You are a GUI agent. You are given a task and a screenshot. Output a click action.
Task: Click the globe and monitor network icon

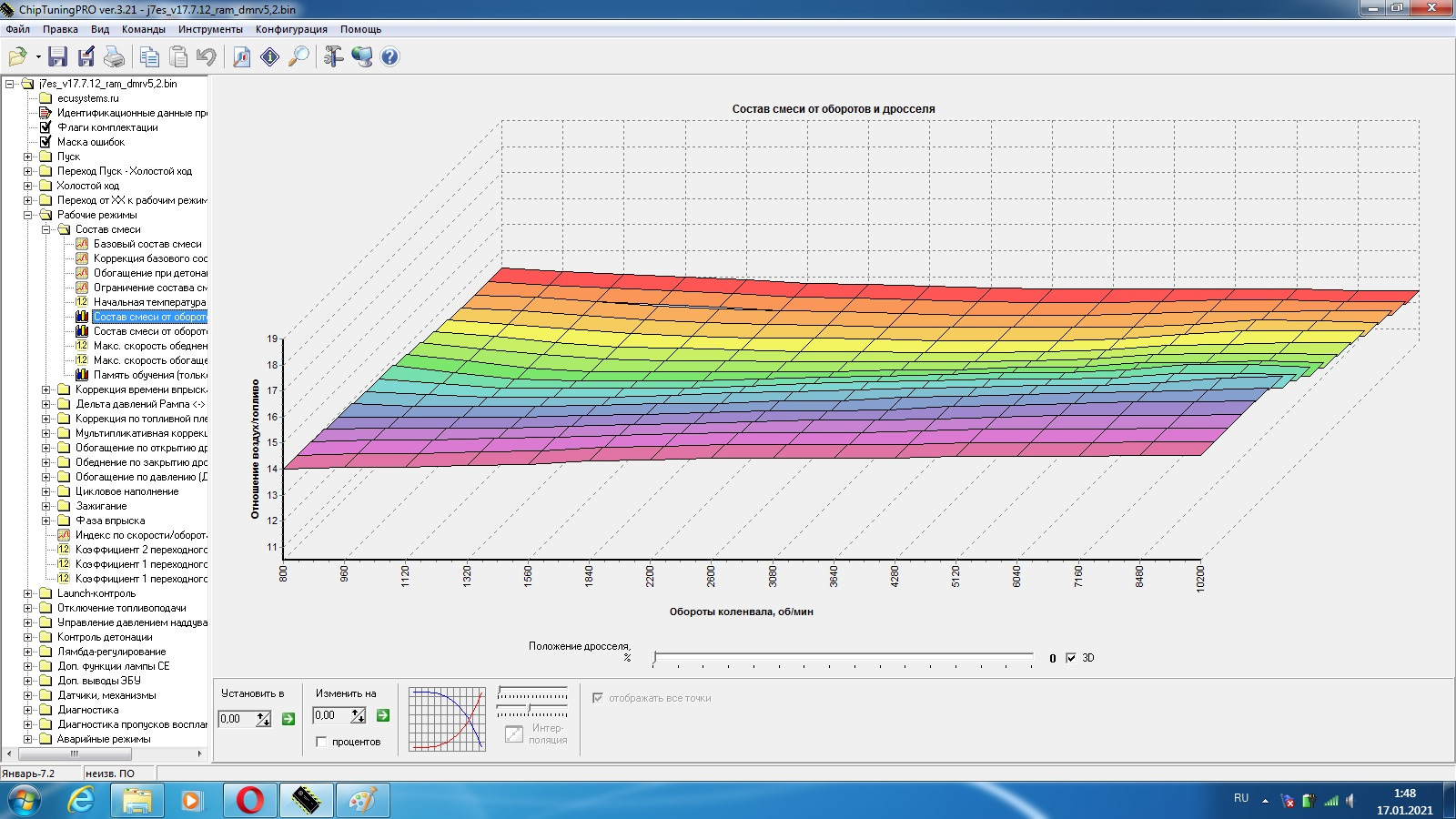coord(361,57)
